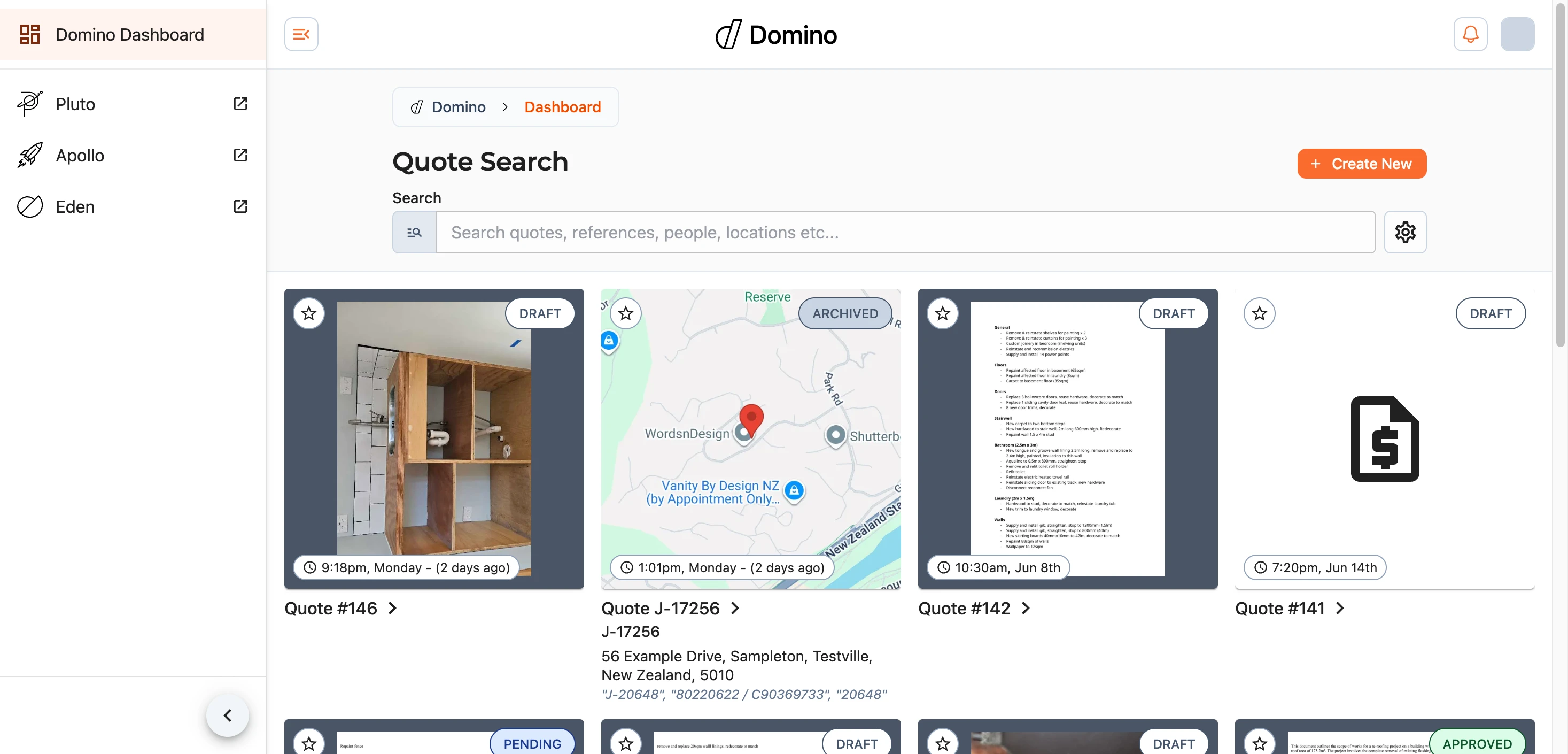Click the Apollo rocket icon
This screenshot has height=754, width=1568.
[x=30, y=155]
